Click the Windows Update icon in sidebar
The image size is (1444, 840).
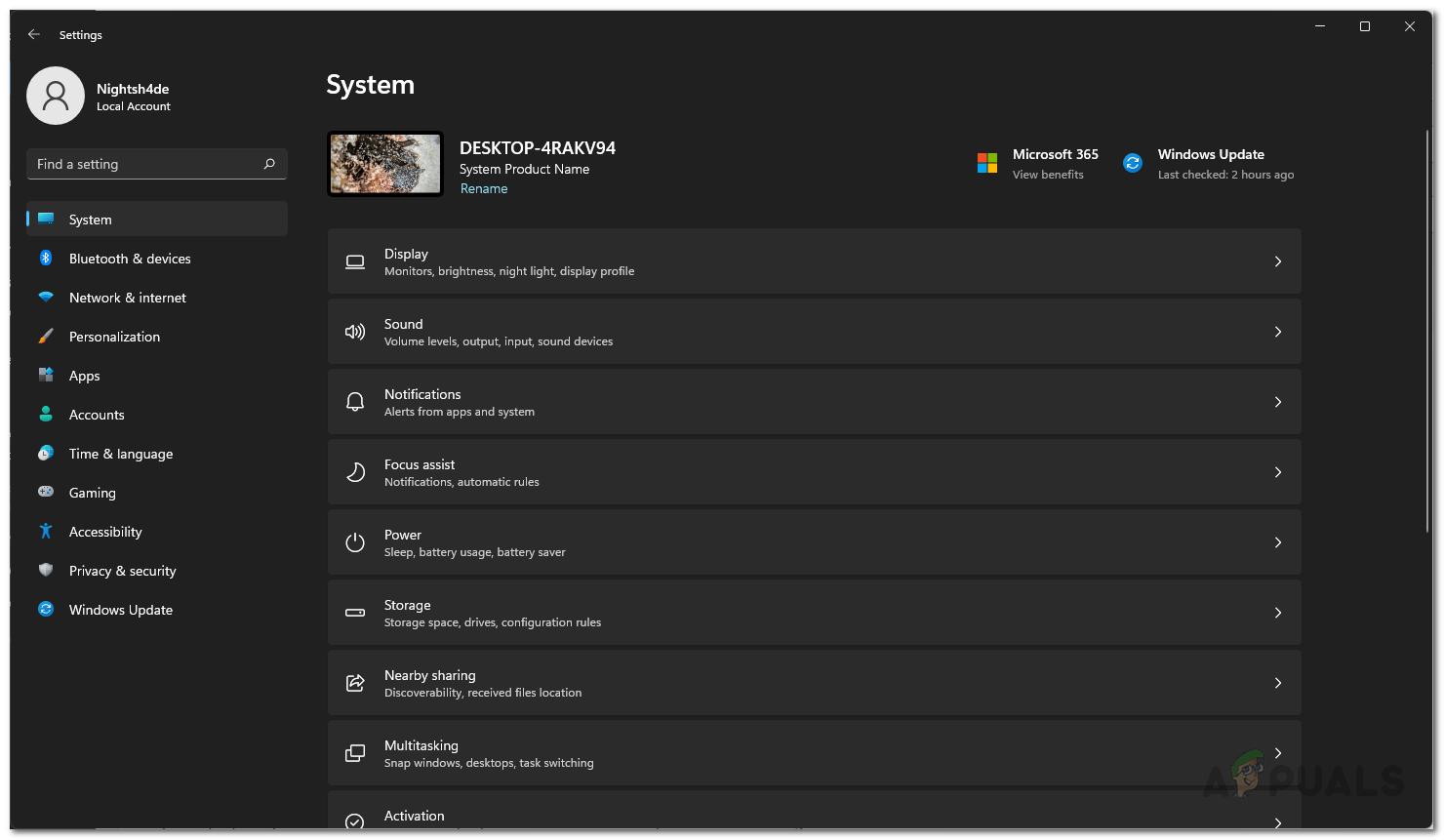click(x=46, y=609)
